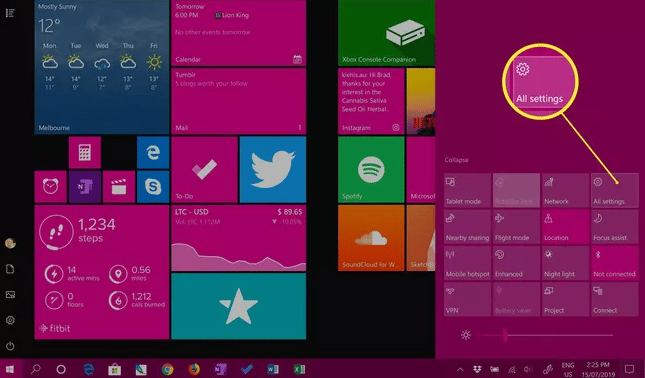
Task: Toggle Night light quick action
Action: [565, 263]
